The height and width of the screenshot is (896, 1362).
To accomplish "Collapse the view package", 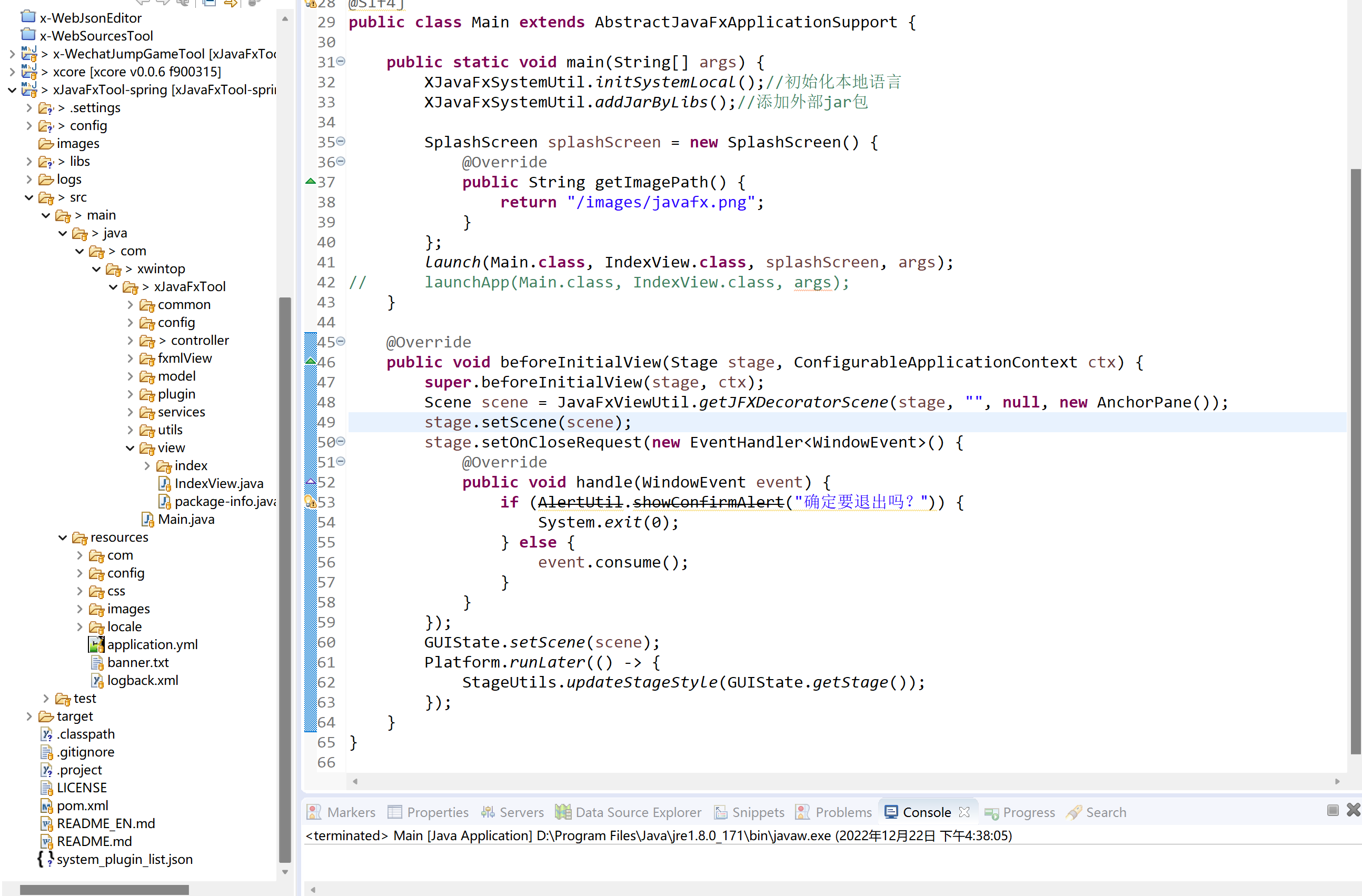I will click(x=130, y=448).
